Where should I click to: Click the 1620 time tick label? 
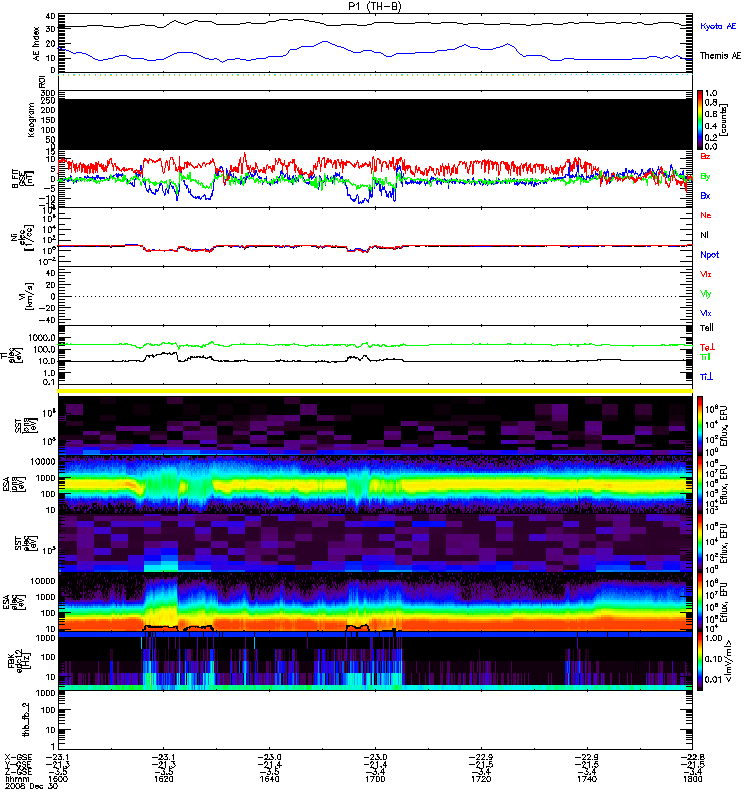pyautogui.click(x=163, y=780)
